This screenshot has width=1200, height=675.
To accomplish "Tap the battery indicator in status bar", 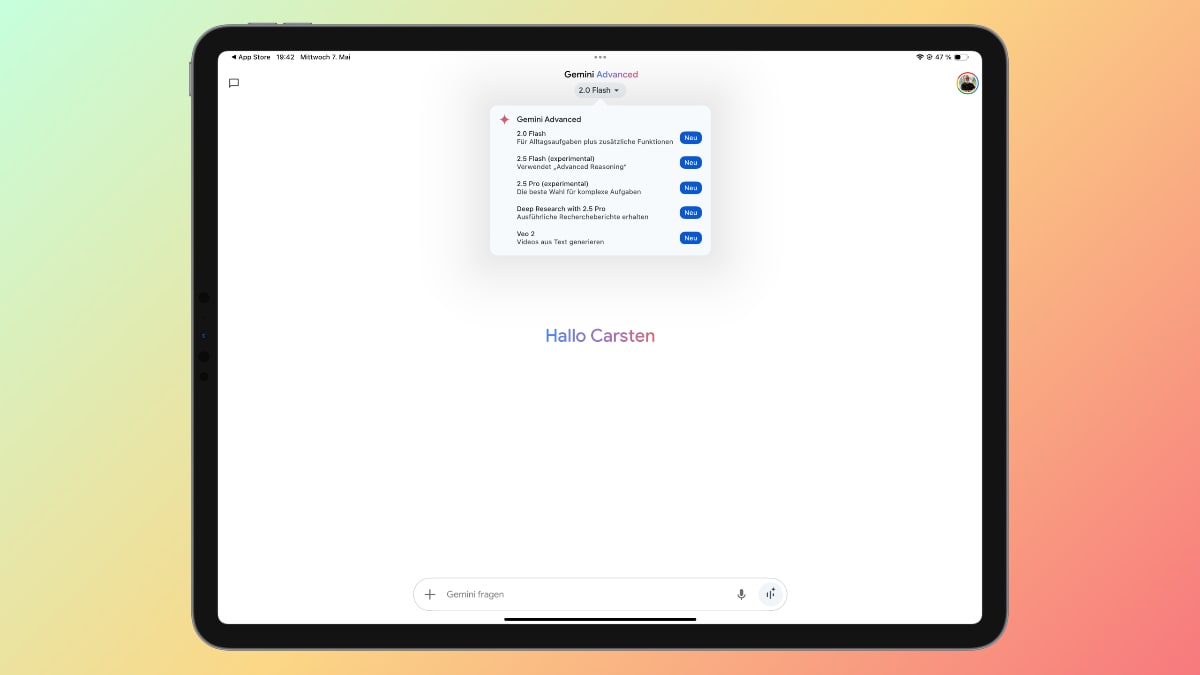I will (961, 57).
